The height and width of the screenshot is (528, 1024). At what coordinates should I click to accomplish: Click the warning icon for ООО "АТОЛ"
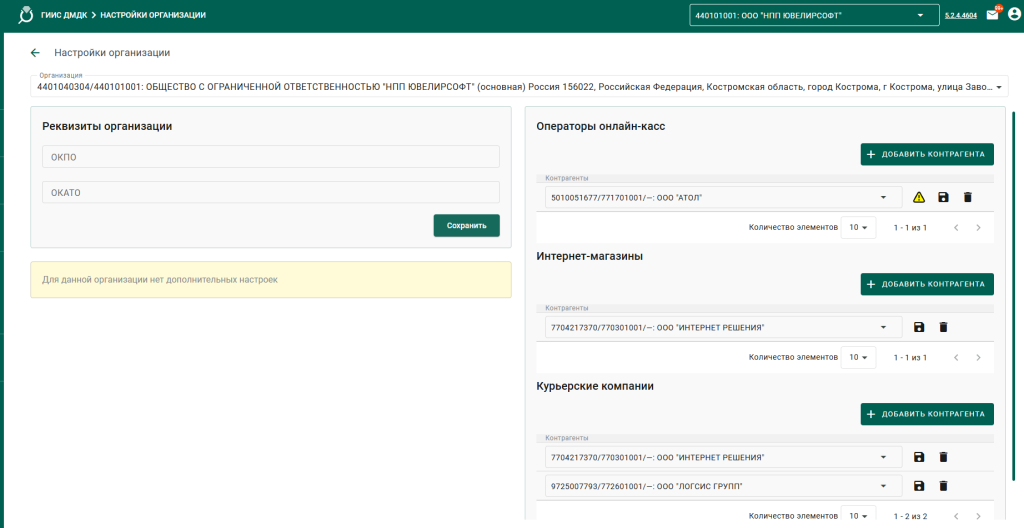pos(919,197)
